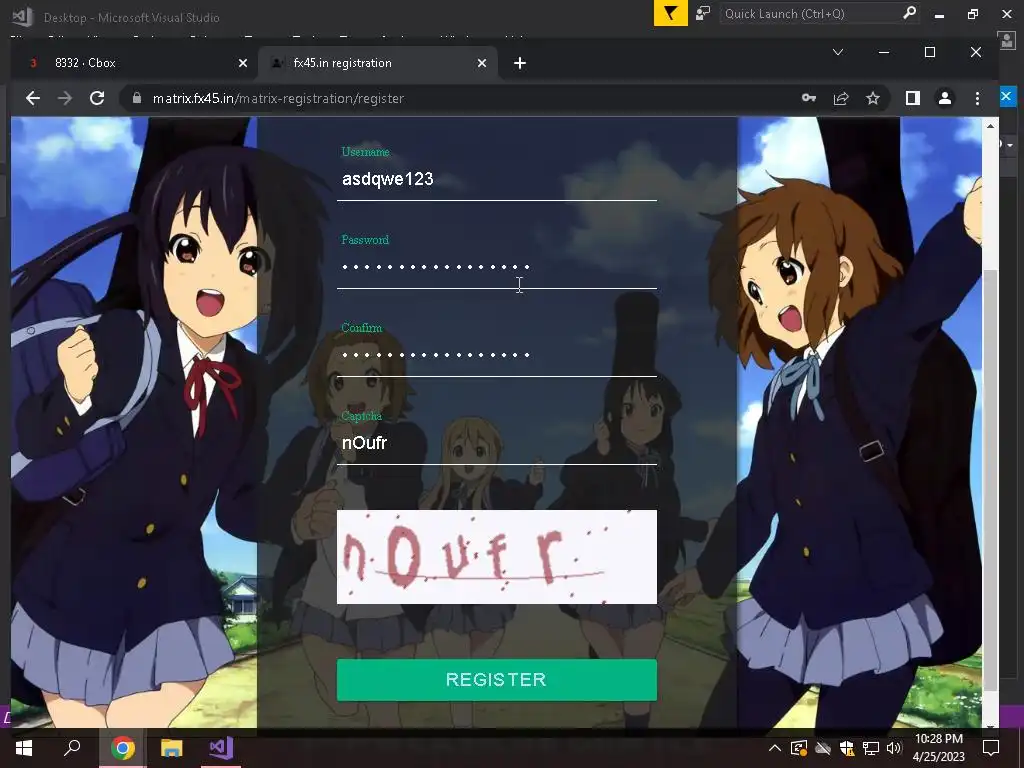Click the Visual Studio logo icon

point(22,16)
